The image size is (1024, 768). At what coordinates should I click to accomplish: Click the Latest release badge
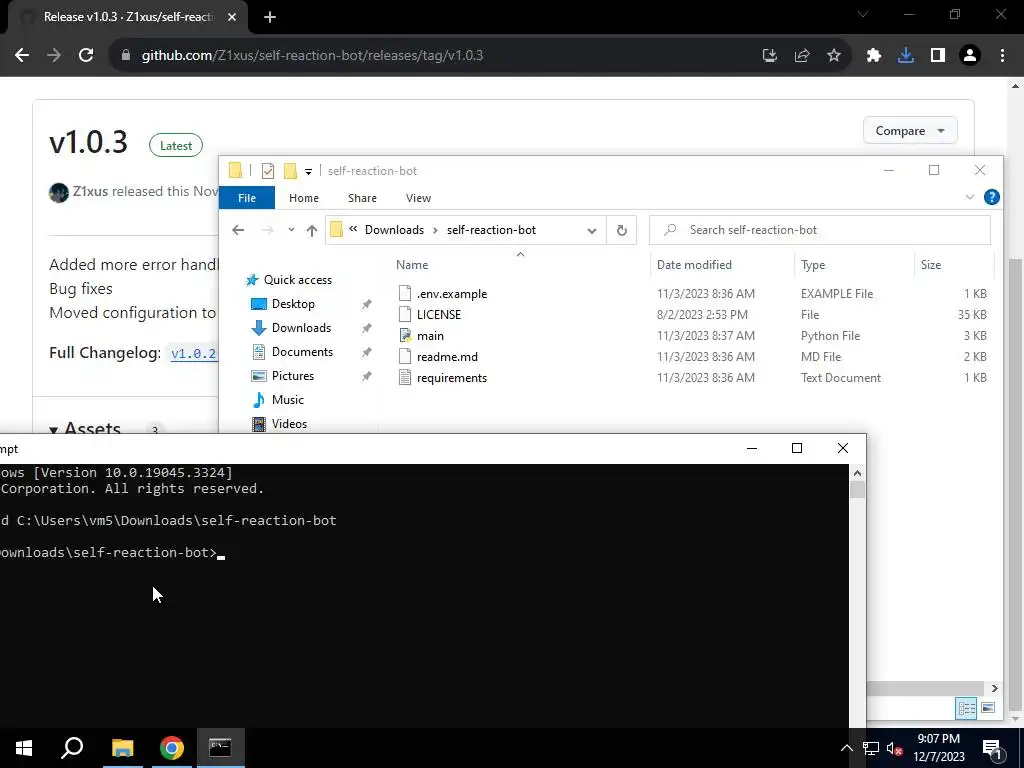coord(176,146)
